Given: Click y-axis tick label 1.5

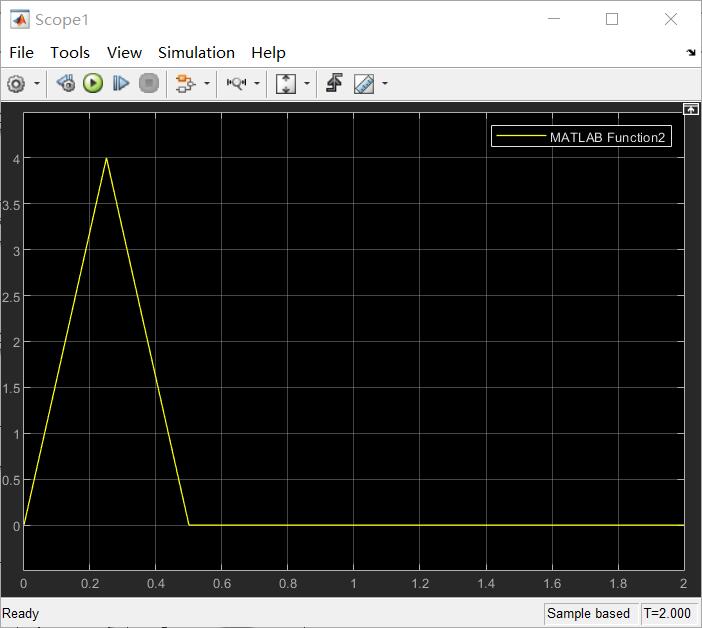Looking at the screenshot, I should tap(11, 389).
